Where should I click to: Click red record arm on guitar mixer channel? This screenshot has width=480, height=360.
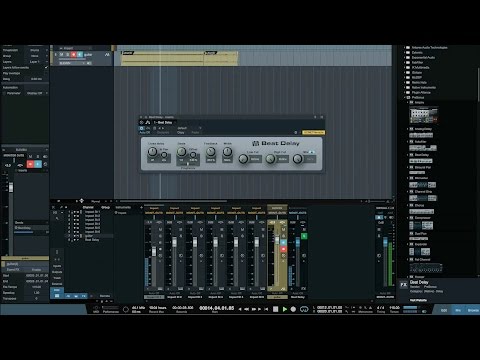pyautogui.click(x=283, y=249)
